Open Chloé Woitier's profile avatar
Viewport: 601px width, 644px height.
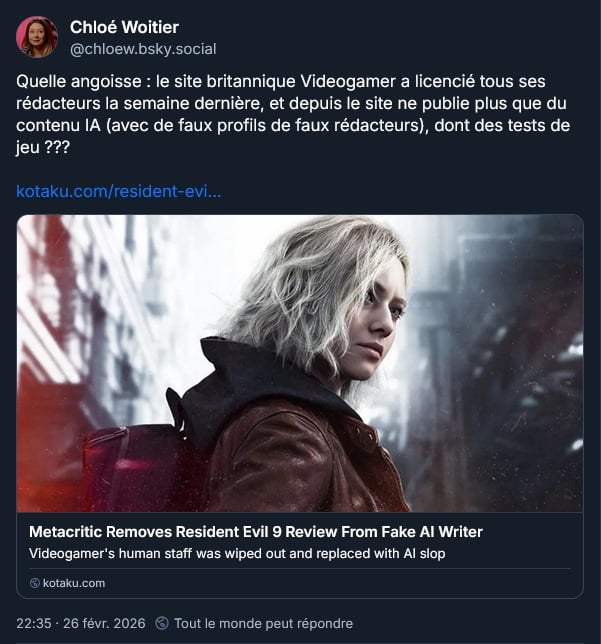coord(37,37)
